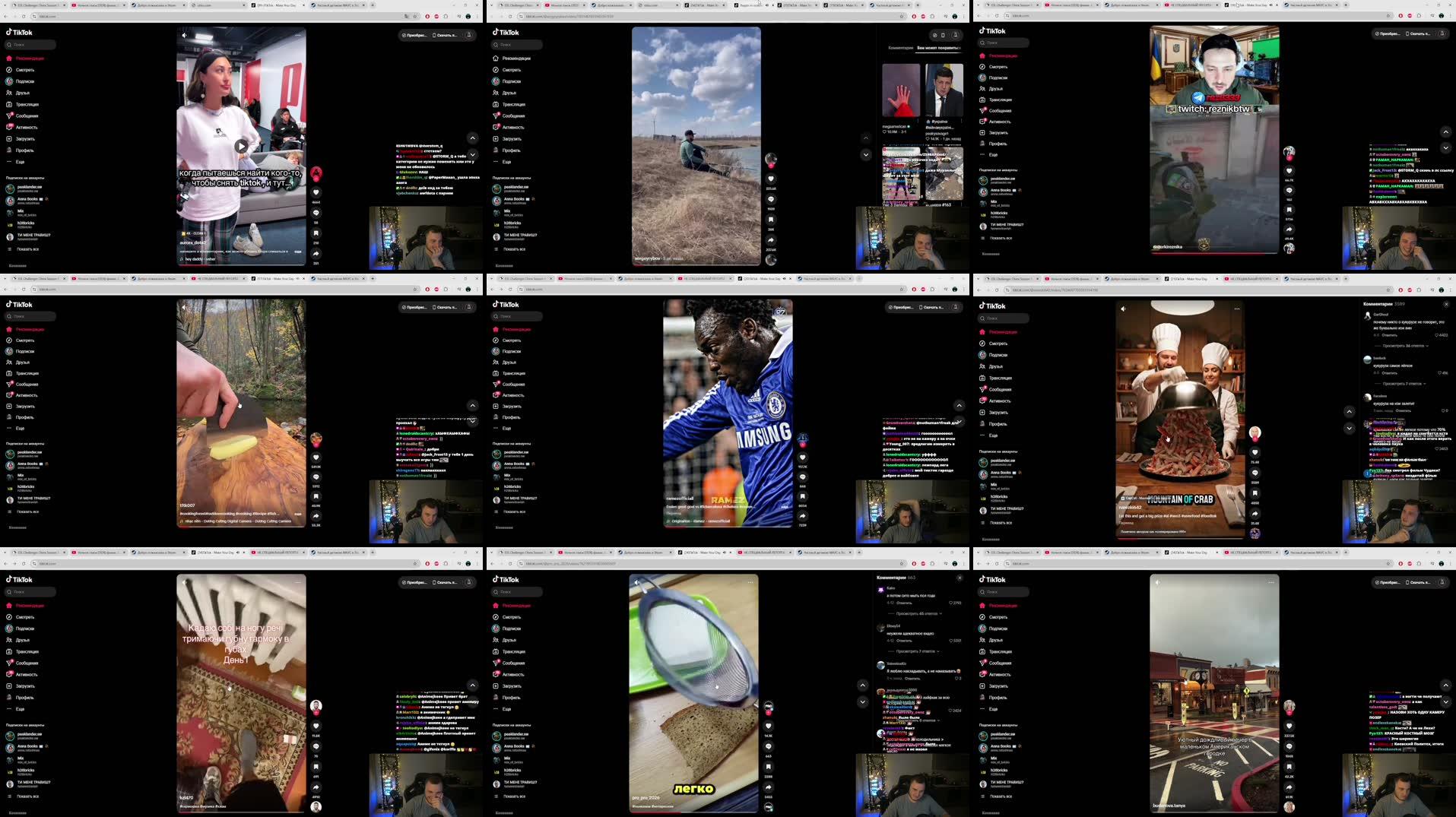Image resolution: width=1456 pixels, height=817 pixels.
Task: Save the video using the bookmark icon
Action: tap(1255, 493)
